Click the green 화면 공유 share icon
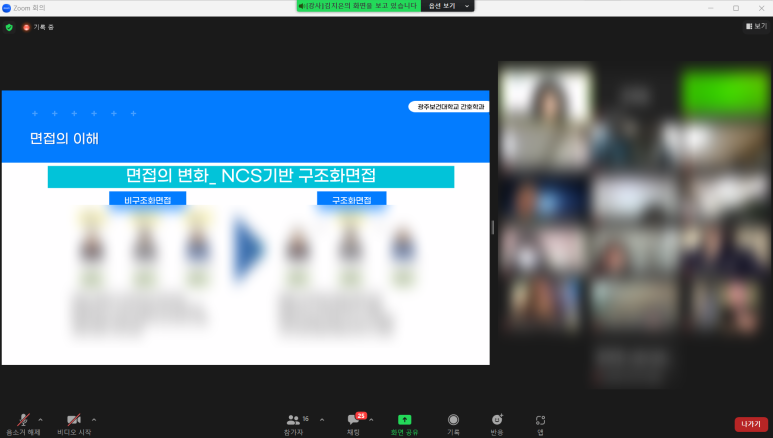The height and width of the screenshot is (438, 773). pos(404,422)
